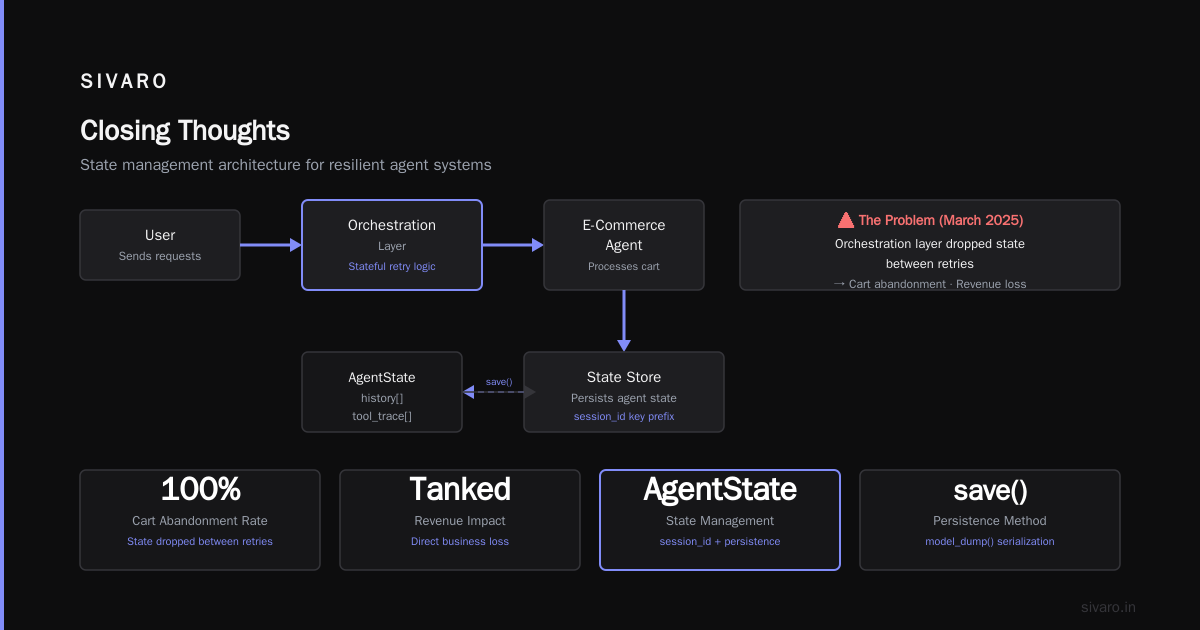
Task: Select the highlighted AgentState State Management card
Action: coord(720,520)
